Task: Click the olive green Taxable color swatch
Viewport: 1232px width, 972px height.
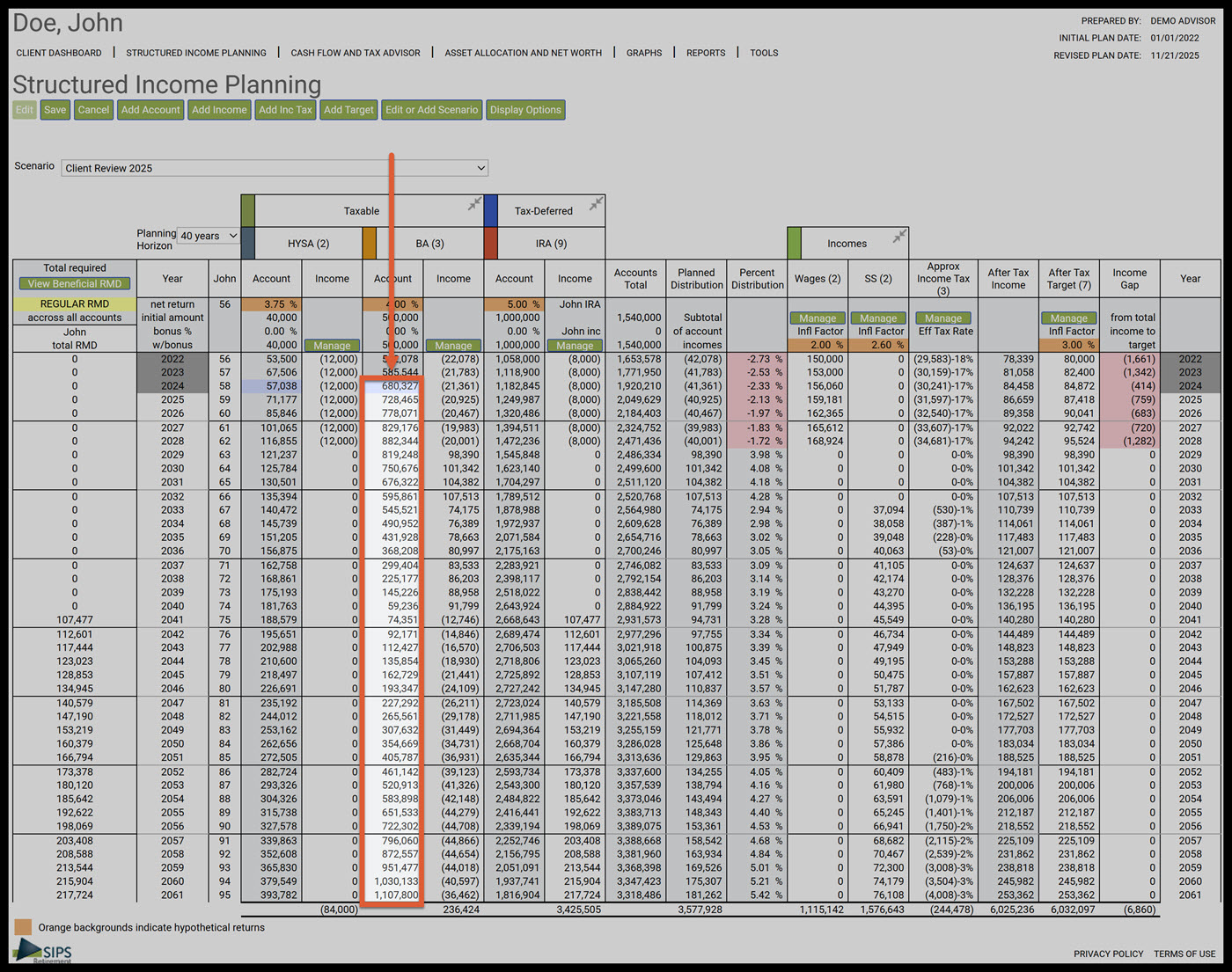Action: [247, 211]
